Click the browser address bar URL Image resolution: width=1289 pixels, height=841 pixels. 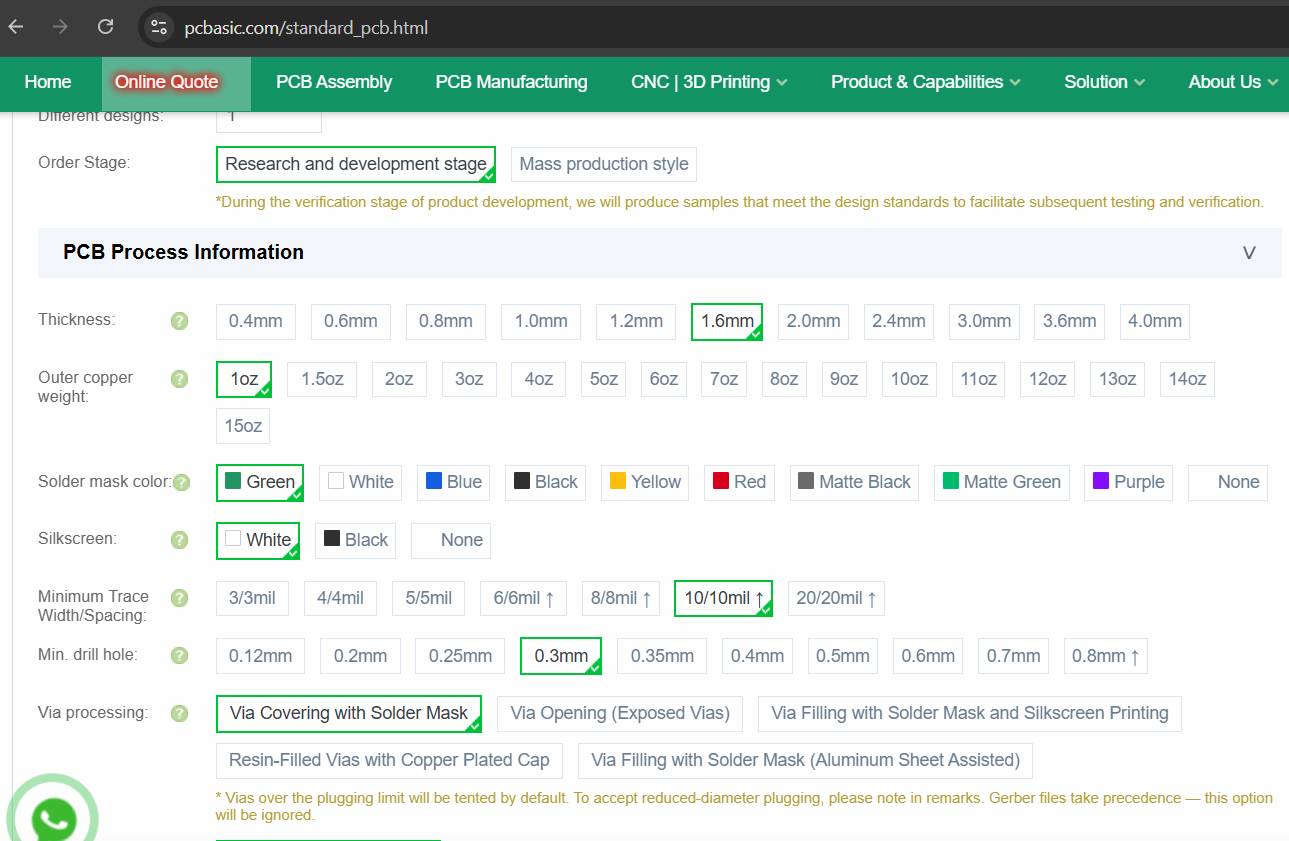tap(306, 28)
